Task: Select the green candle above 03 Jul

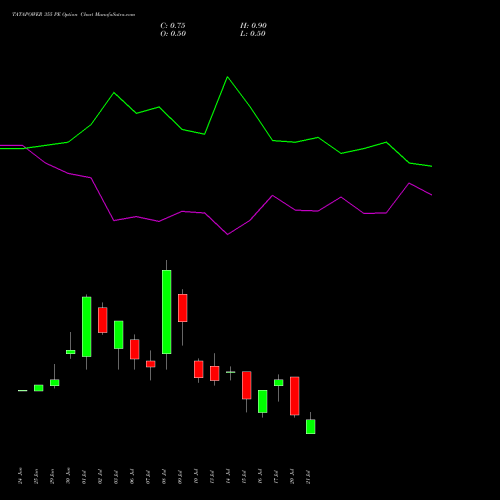Action: [119, 335]
